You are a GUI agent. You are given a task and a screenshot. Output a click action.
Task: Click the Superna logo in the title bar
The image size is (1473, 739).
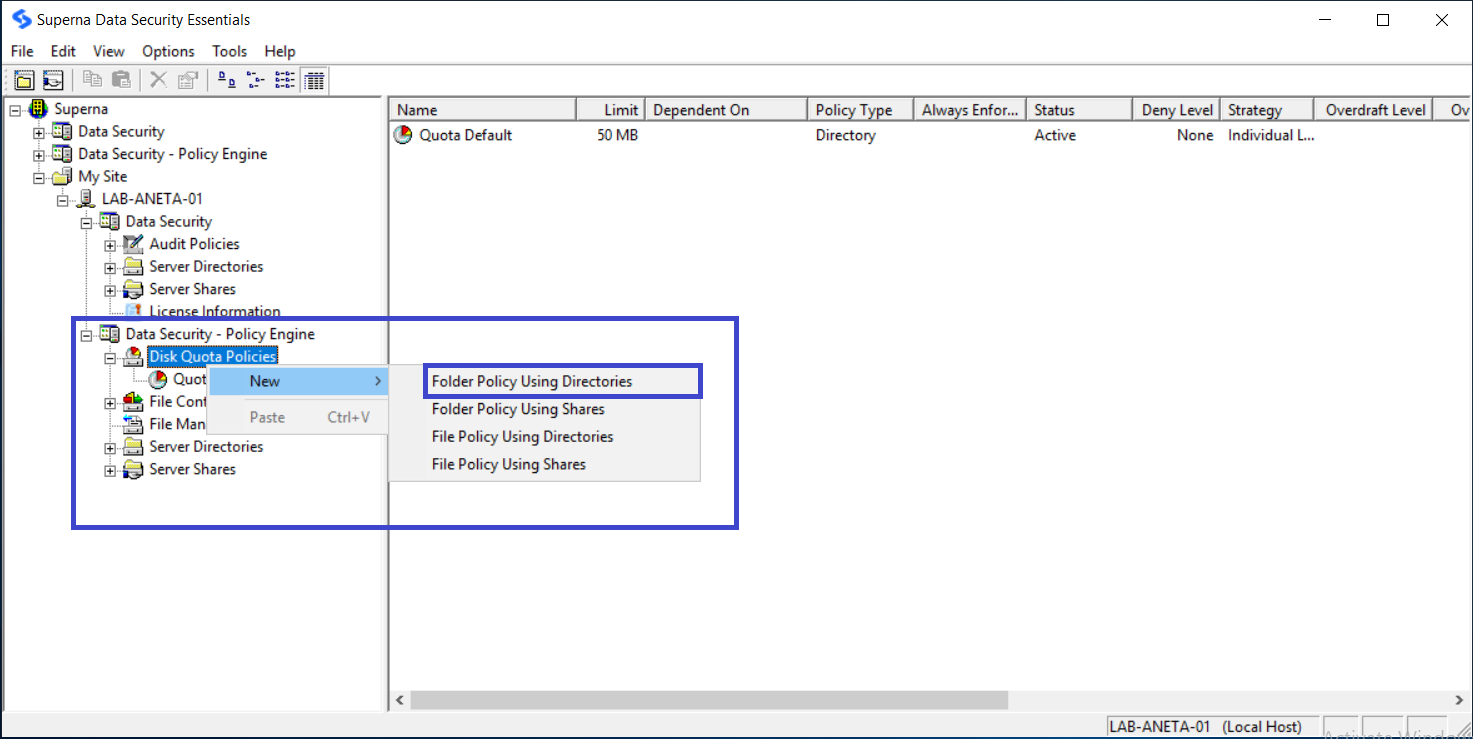pyautogui.click(x=21, y=19)
